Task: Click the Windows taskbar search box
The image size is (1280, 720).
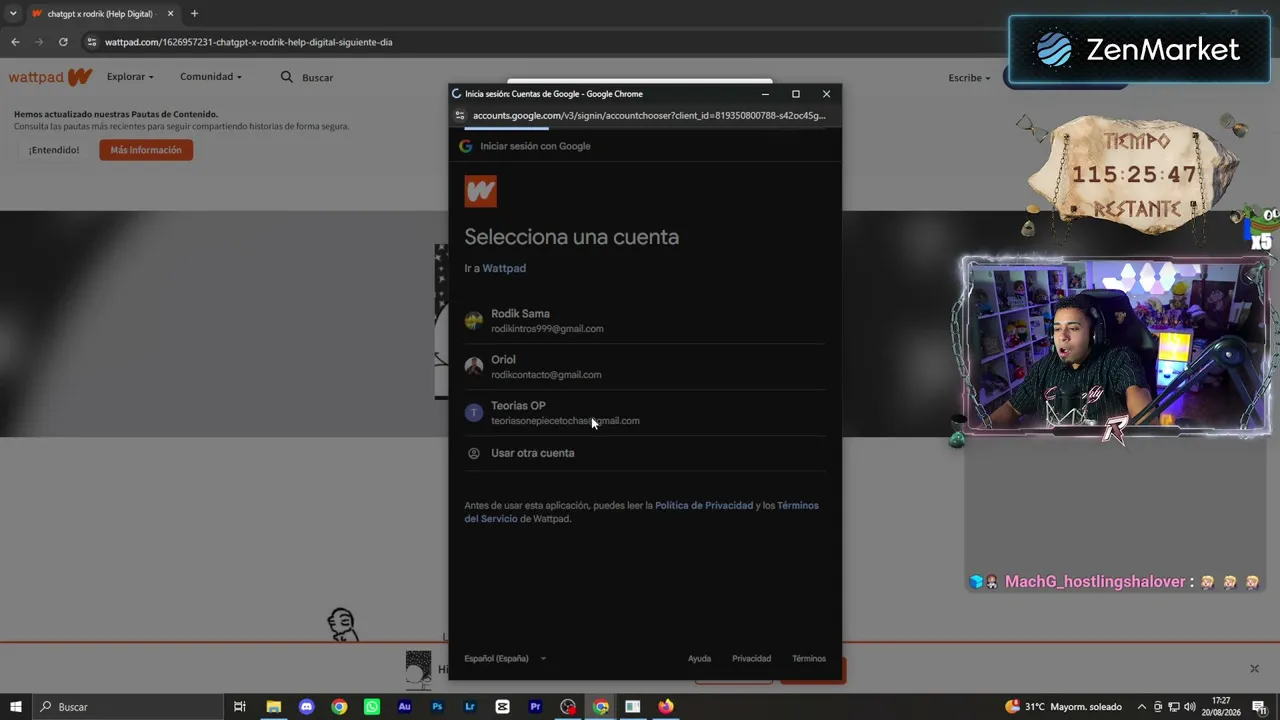Action: [130, 707]
